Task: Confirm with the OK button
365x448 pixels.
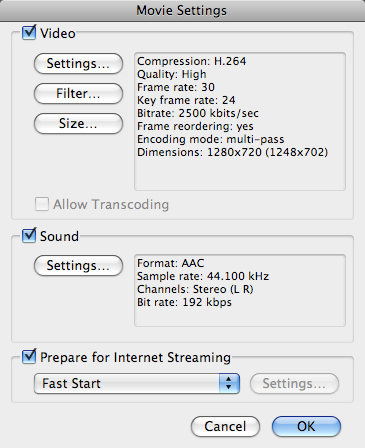Action: tap(306, 426)
